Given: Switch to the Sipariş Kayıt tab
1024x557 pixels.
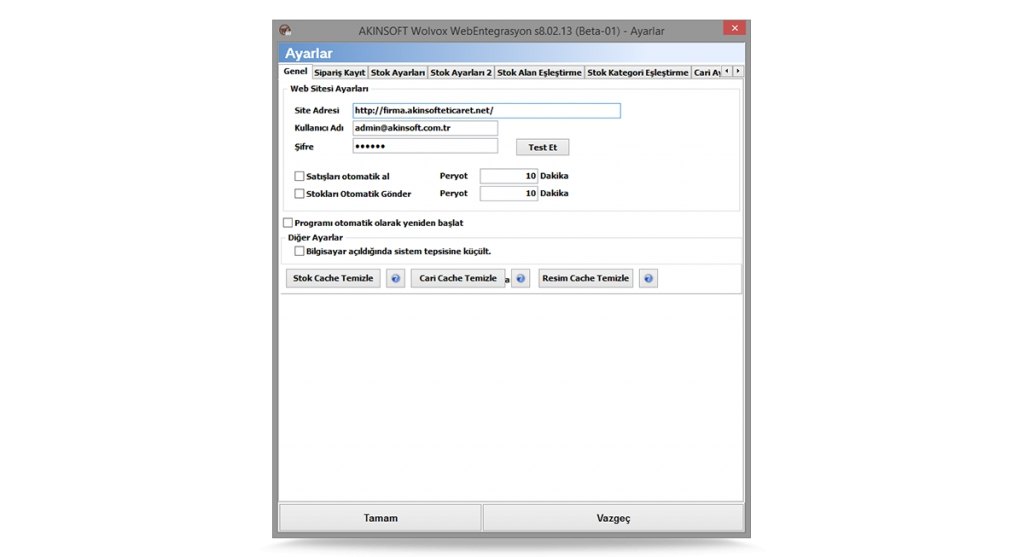Looking at the screenshot, I should pos(340,72).
